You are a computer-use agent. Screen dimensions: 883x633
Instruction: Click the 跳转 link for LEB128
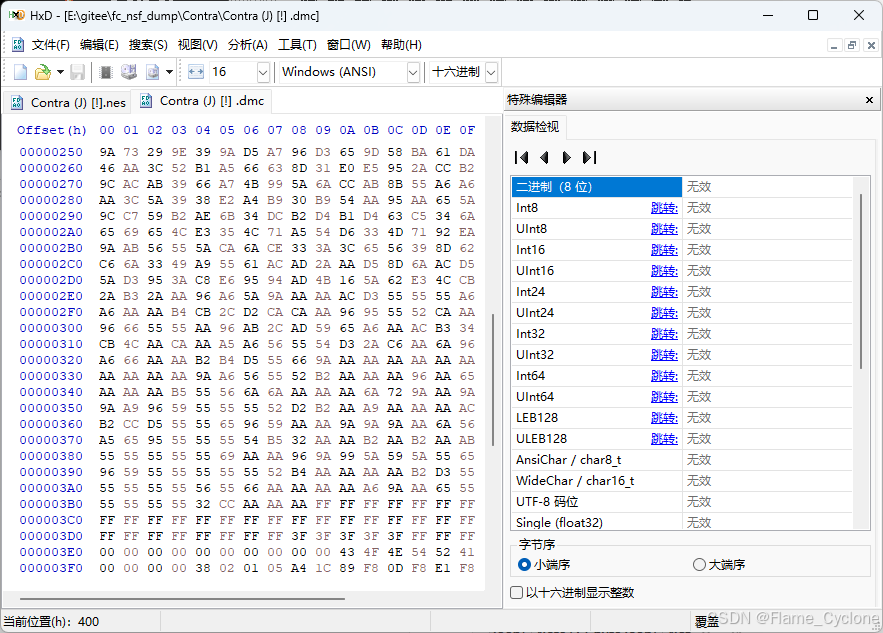665,418
